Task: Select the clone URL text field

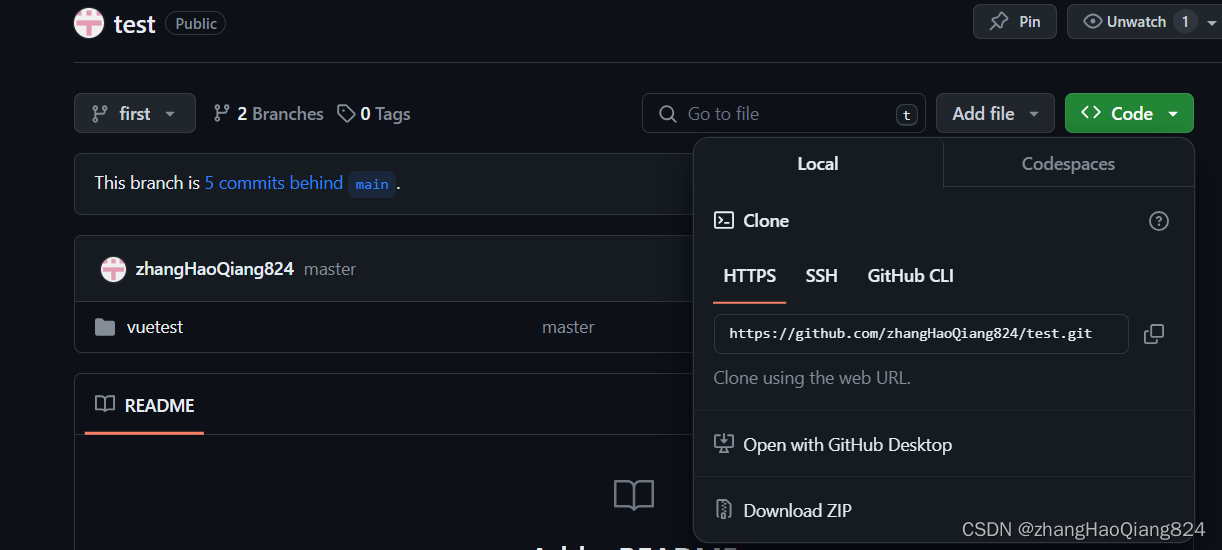Action: [x=921, y=334]
